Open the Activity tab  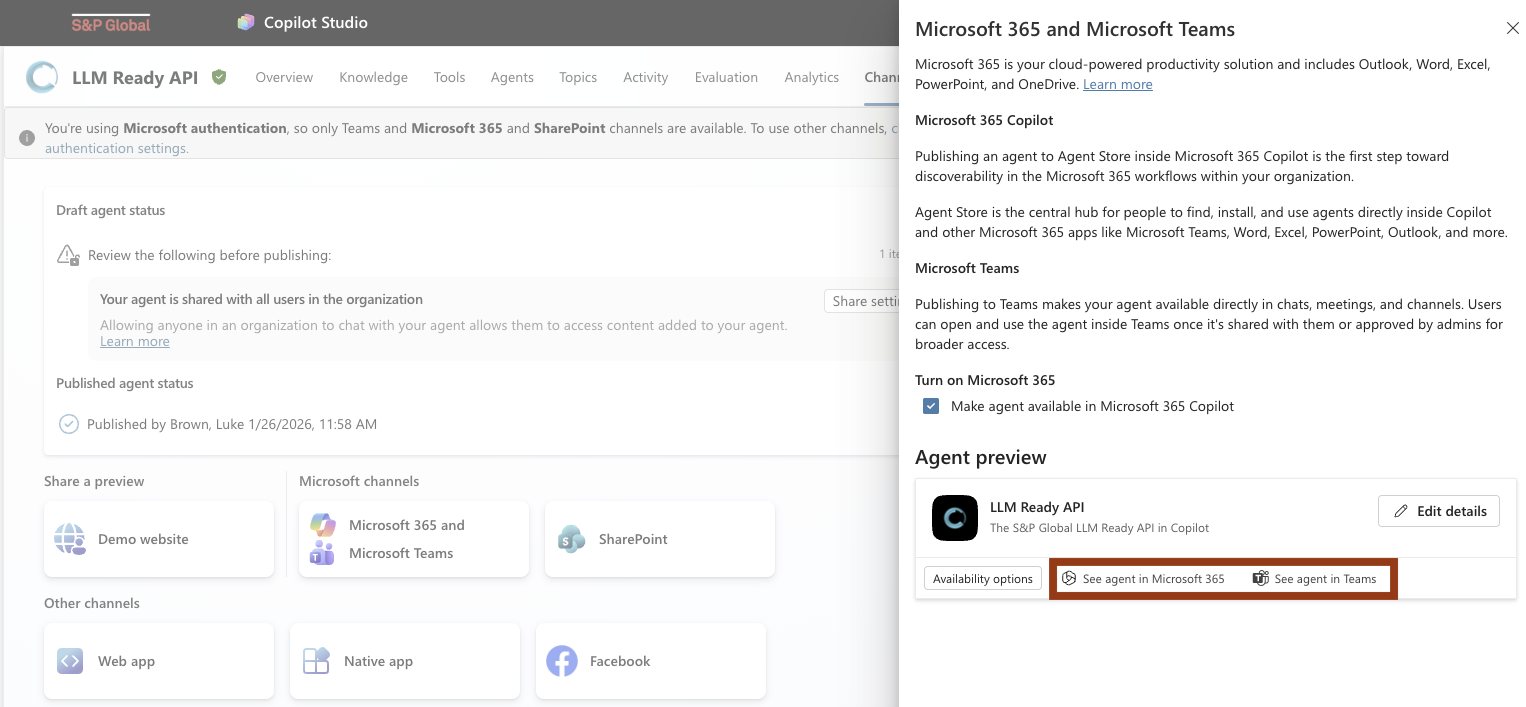click(645, 77)
